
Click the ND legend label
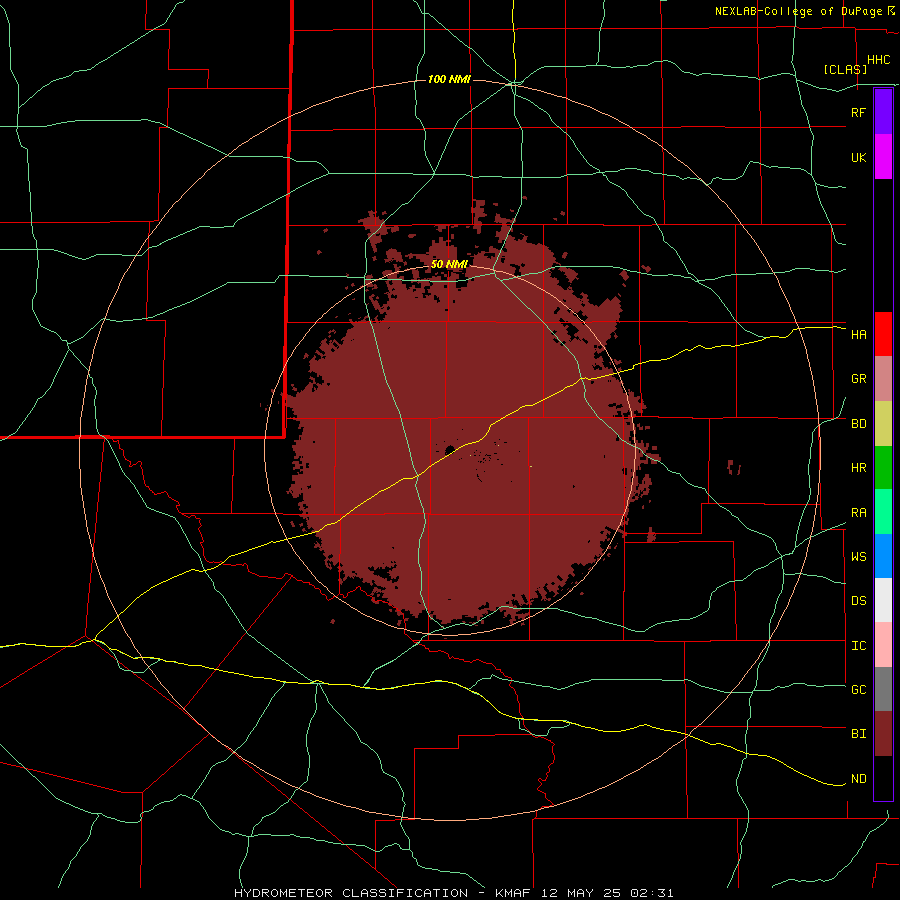[858, 779]
